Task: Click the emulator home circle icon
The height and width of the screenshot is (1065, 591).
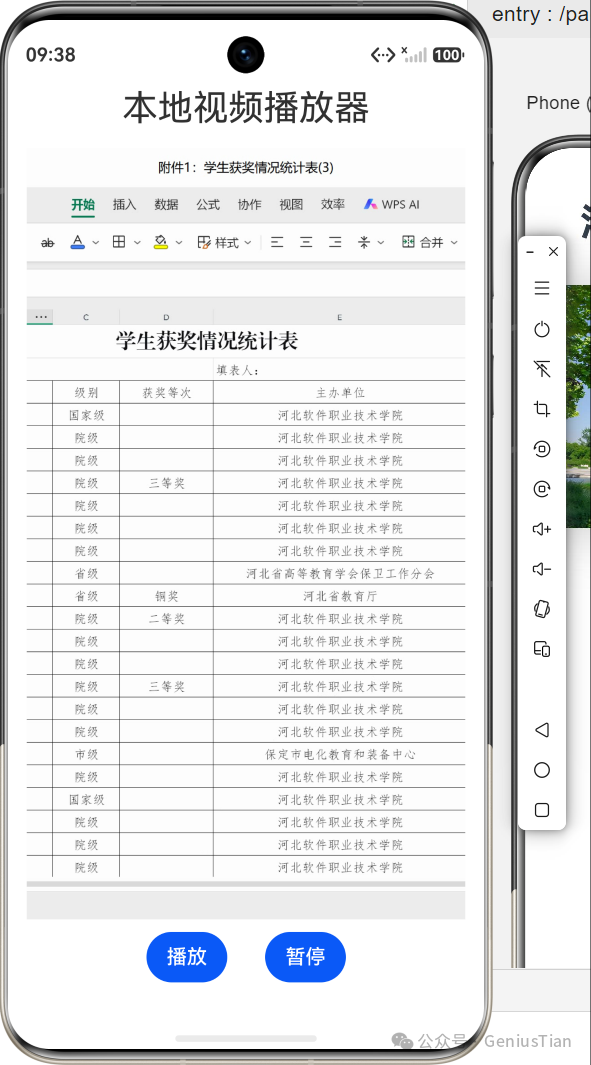Action: (x=541, y=770)
